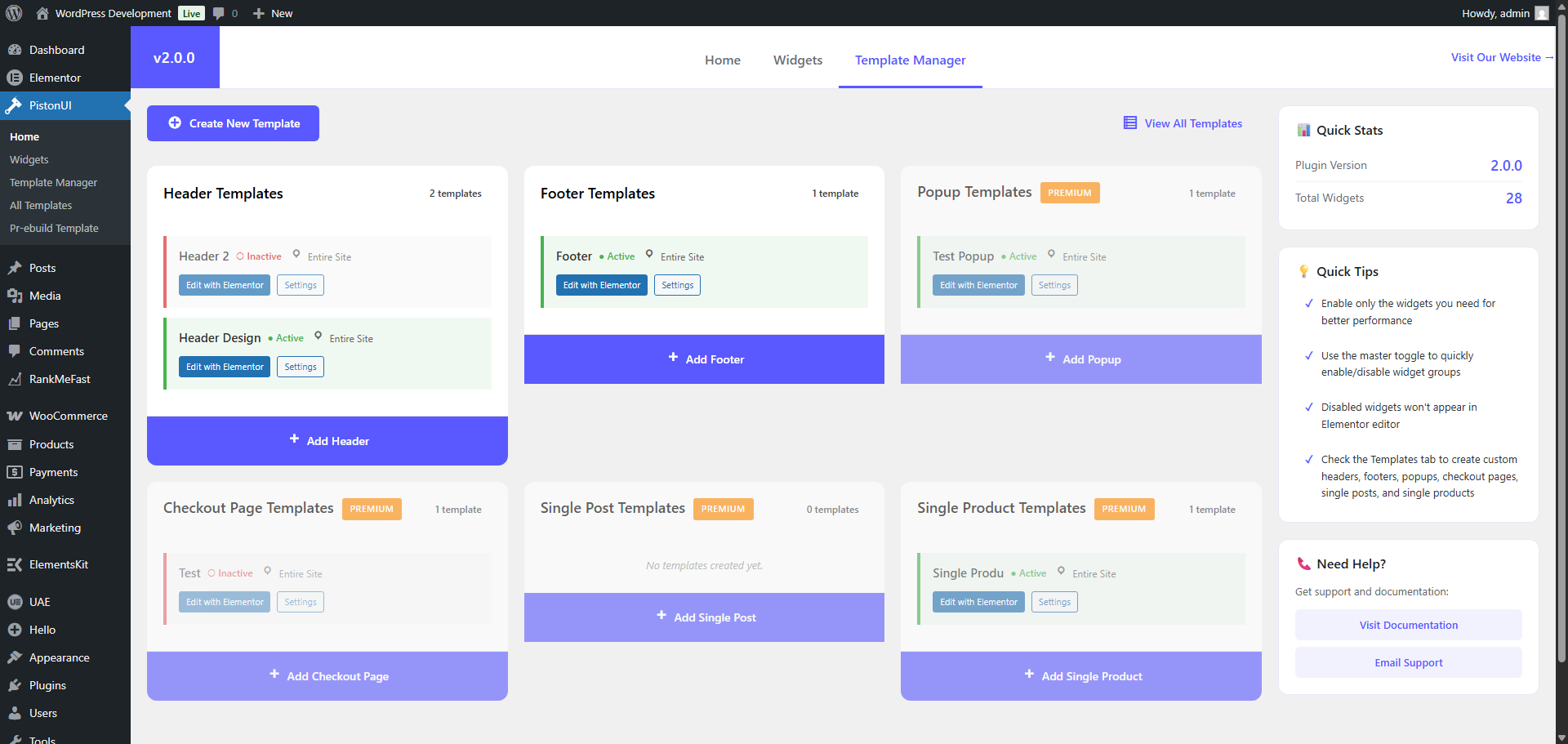
Task: Click Create New Template button
Action: tap(233, 123)
